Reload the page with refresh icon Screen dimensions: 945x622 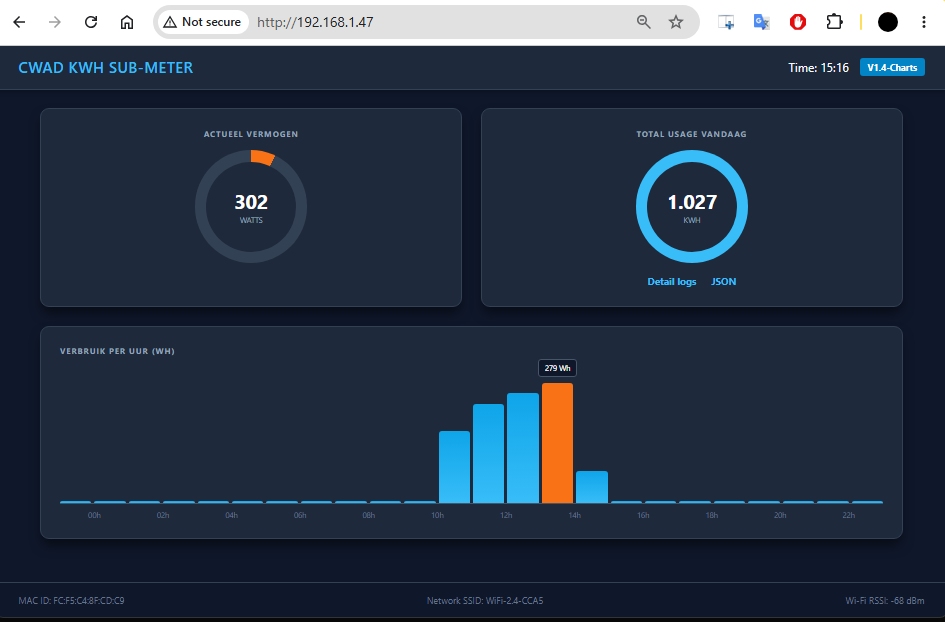[x=91, y=22]
